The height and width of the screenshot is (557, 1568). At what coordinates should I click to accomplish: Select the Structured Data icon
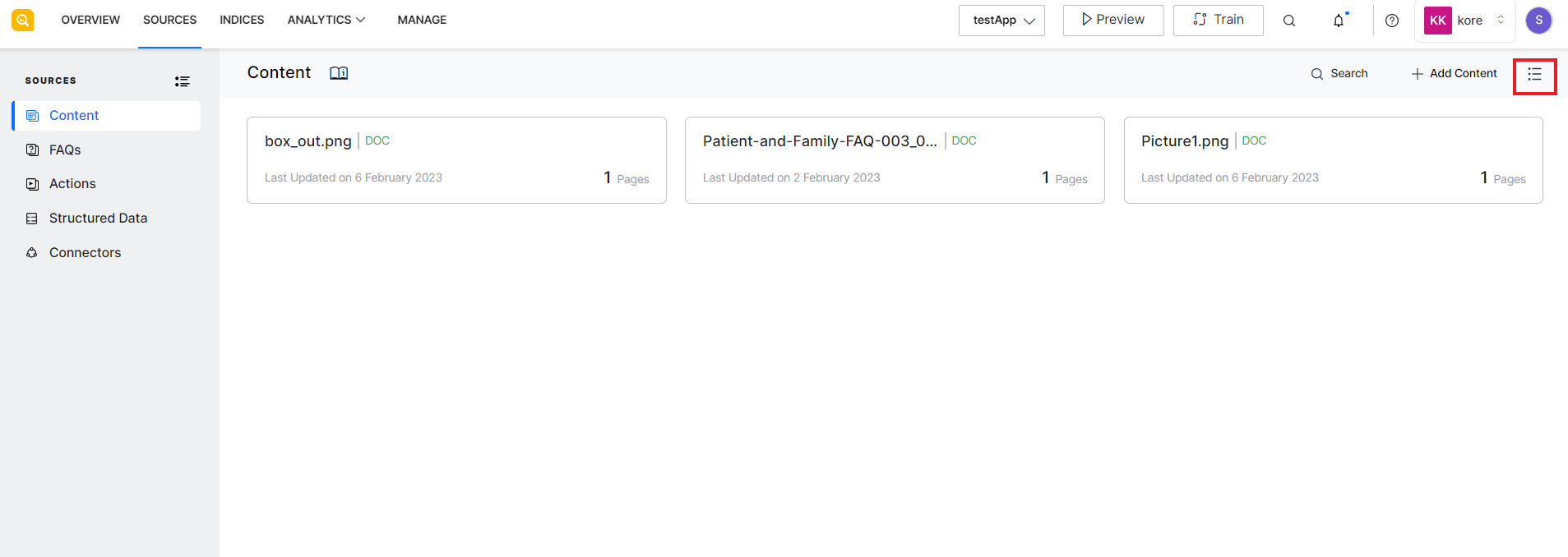pos(31,218)
